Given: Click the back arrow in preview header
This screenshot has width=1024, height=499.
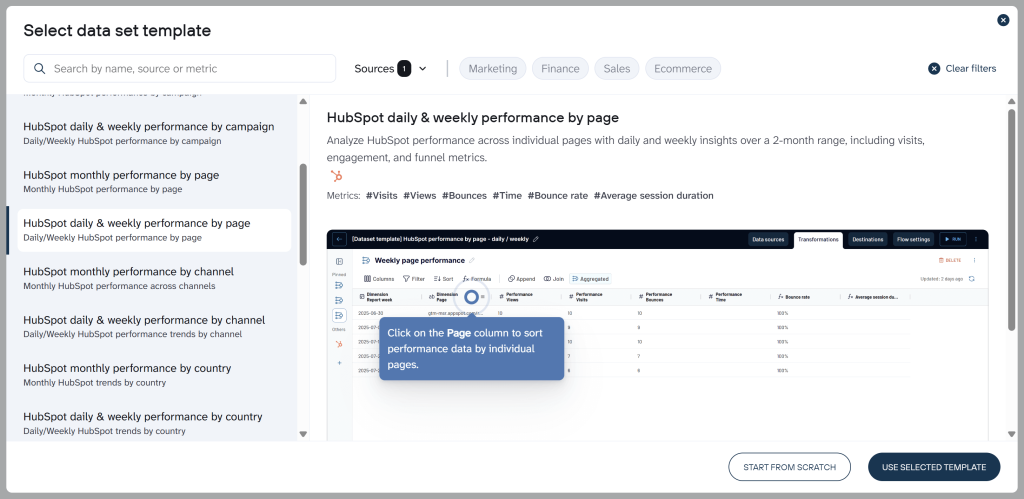Looking at the screenshot, I should (339, 239).
